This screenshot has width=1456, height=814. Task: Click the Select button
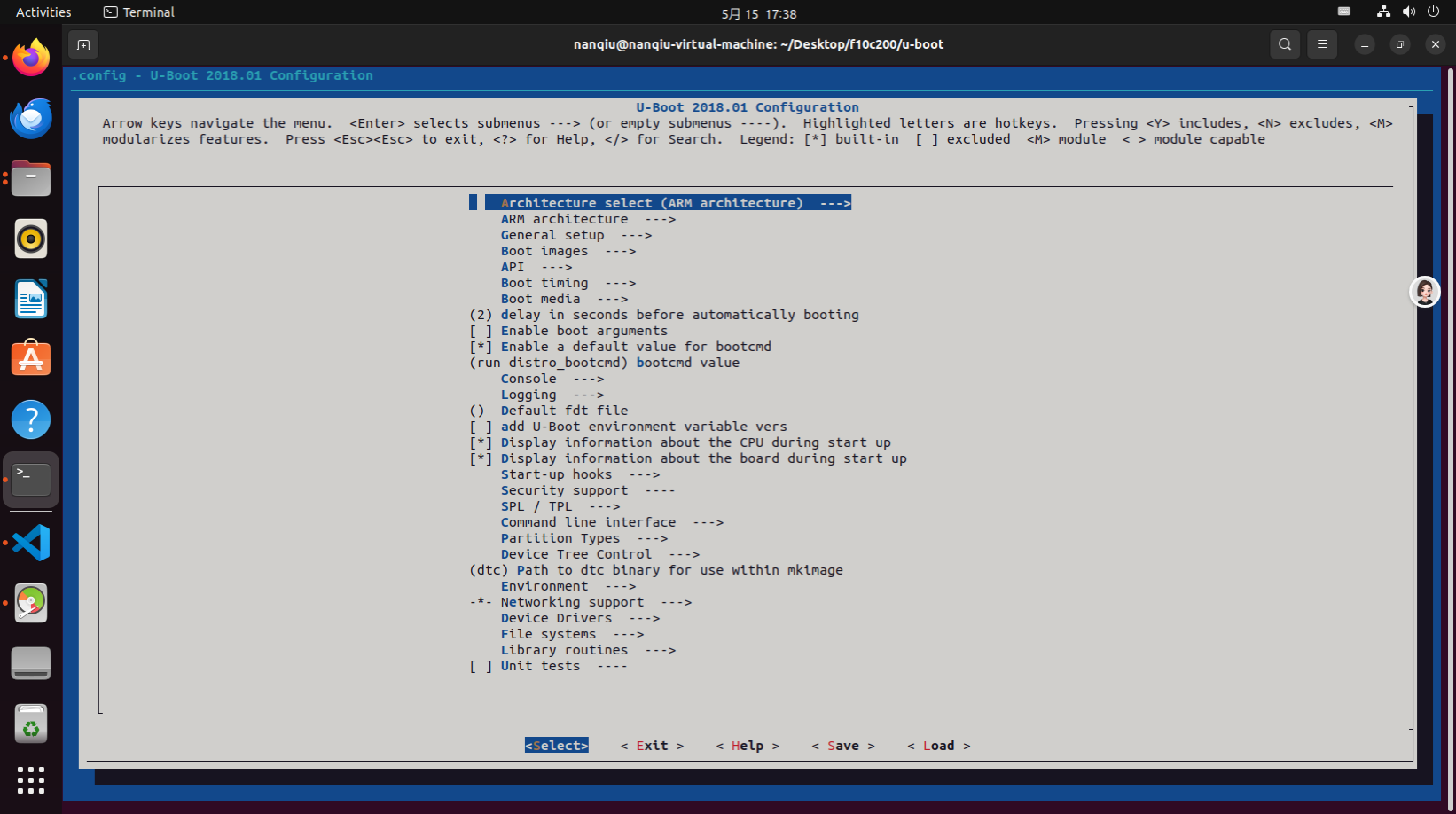coord(557,746)
